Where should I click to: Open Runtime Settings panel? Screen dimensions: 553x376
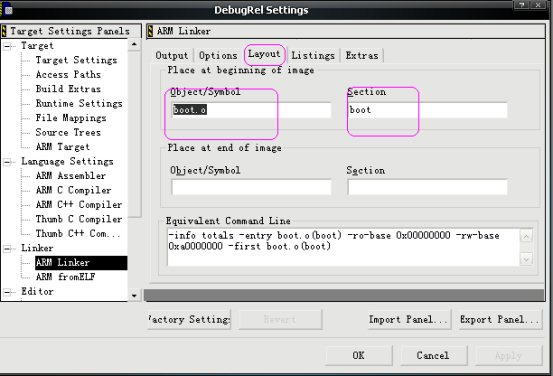point(79,103)
